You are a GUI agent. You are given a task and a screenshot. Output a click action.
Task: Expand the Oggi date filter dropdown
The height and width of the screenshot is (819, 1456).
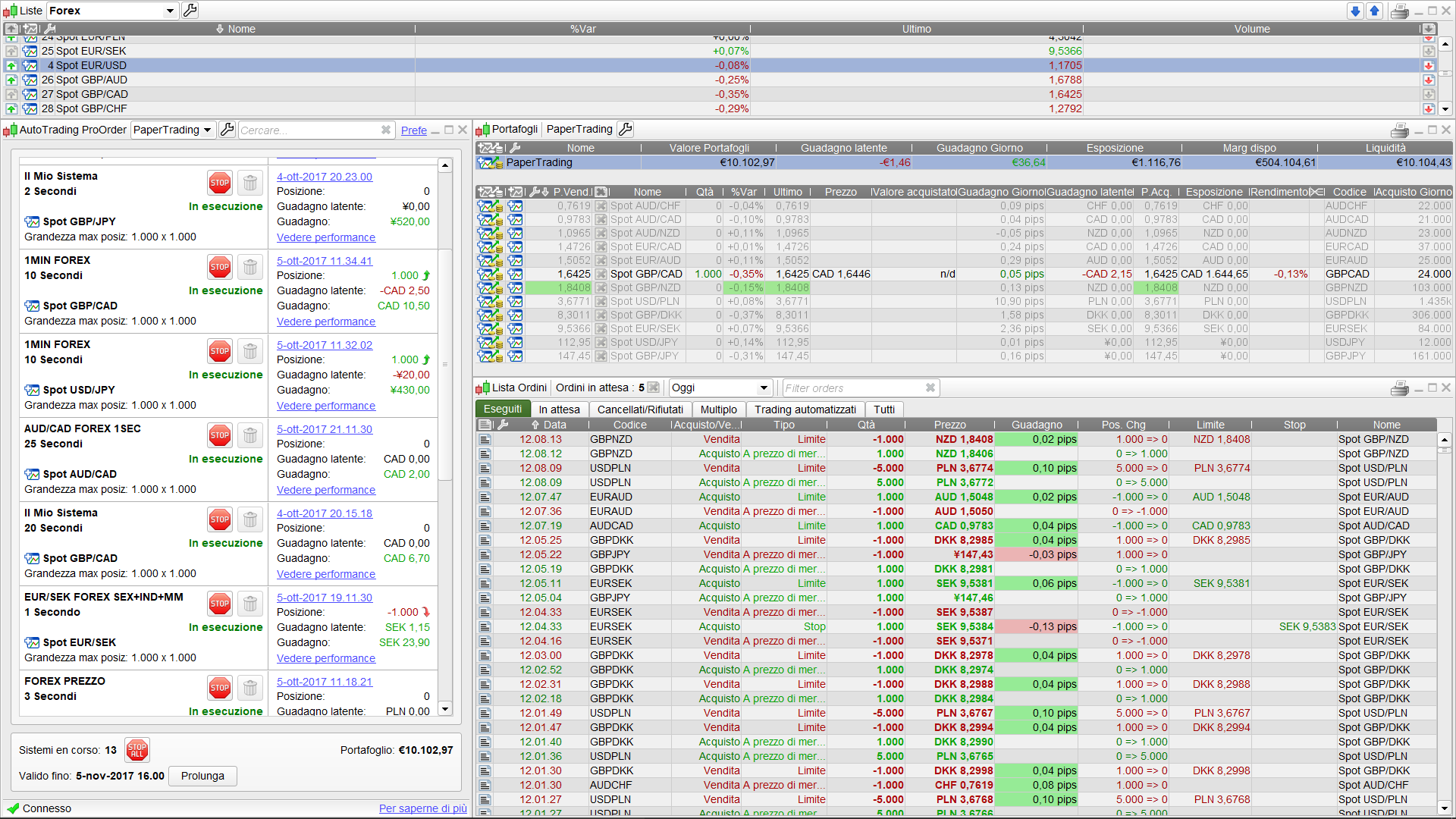coord(764,388)
